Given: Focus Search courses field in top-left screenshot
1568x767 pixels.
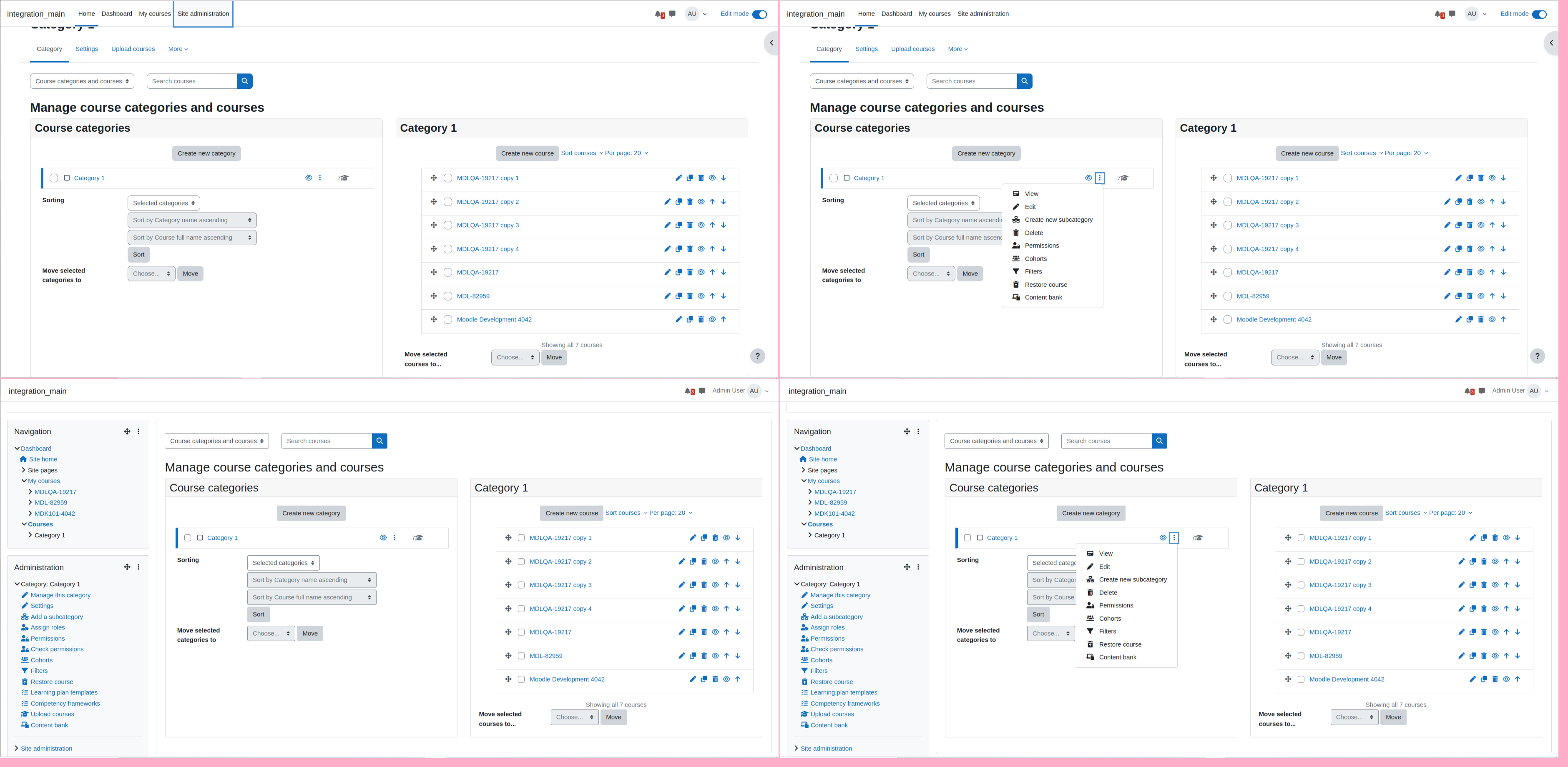Looking at the screenshot, I should click(x=192, y=81).
